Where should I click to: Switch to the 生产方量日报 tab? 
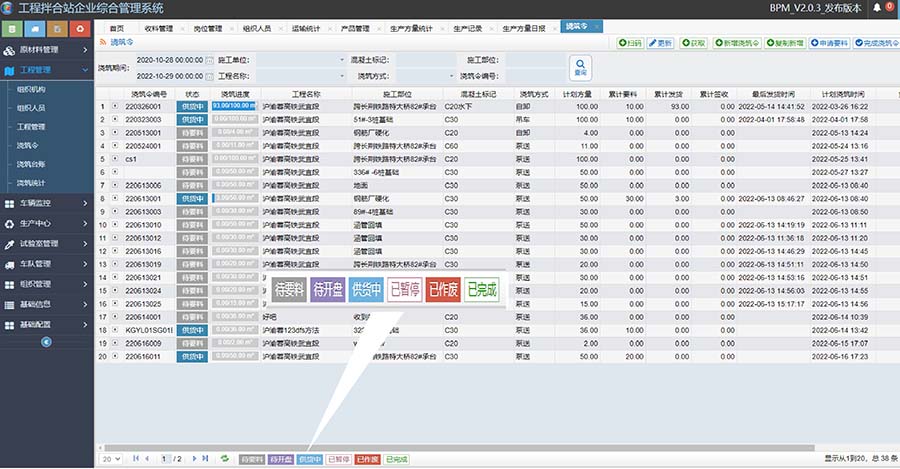coord(524,28)
